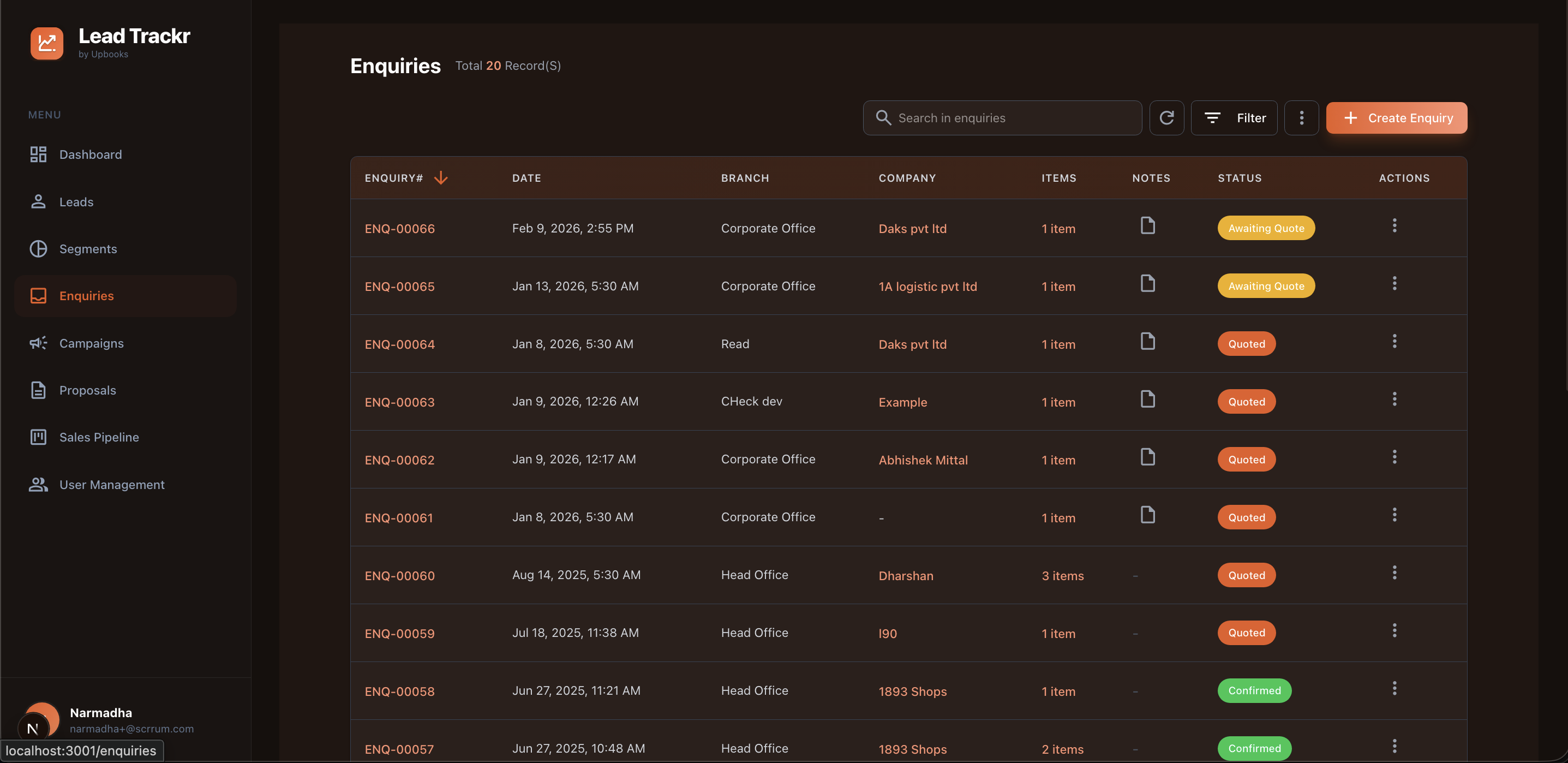Open enquiry link ENQ-00064
The width and height of the screenshot is (1568, 763).
click(x=399, y=344)
